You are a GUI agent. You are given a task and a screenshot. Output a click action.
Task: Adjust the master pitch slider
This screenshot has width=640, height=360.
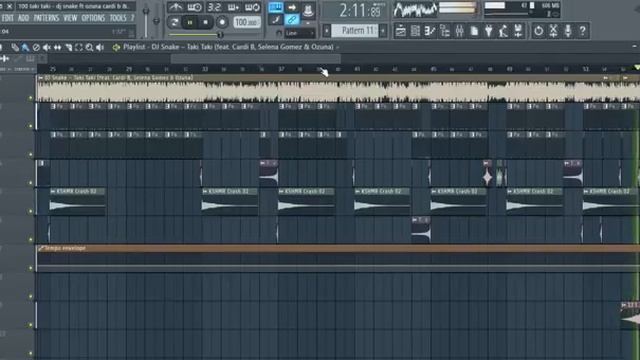coord(156,20)
